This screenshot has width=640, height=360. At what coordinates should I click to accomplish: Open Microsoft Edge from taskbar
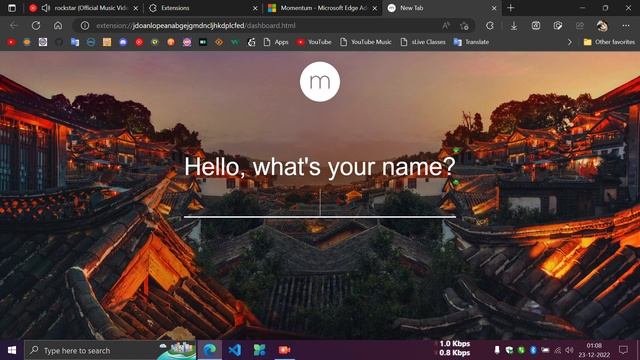(x=210, y=350)
